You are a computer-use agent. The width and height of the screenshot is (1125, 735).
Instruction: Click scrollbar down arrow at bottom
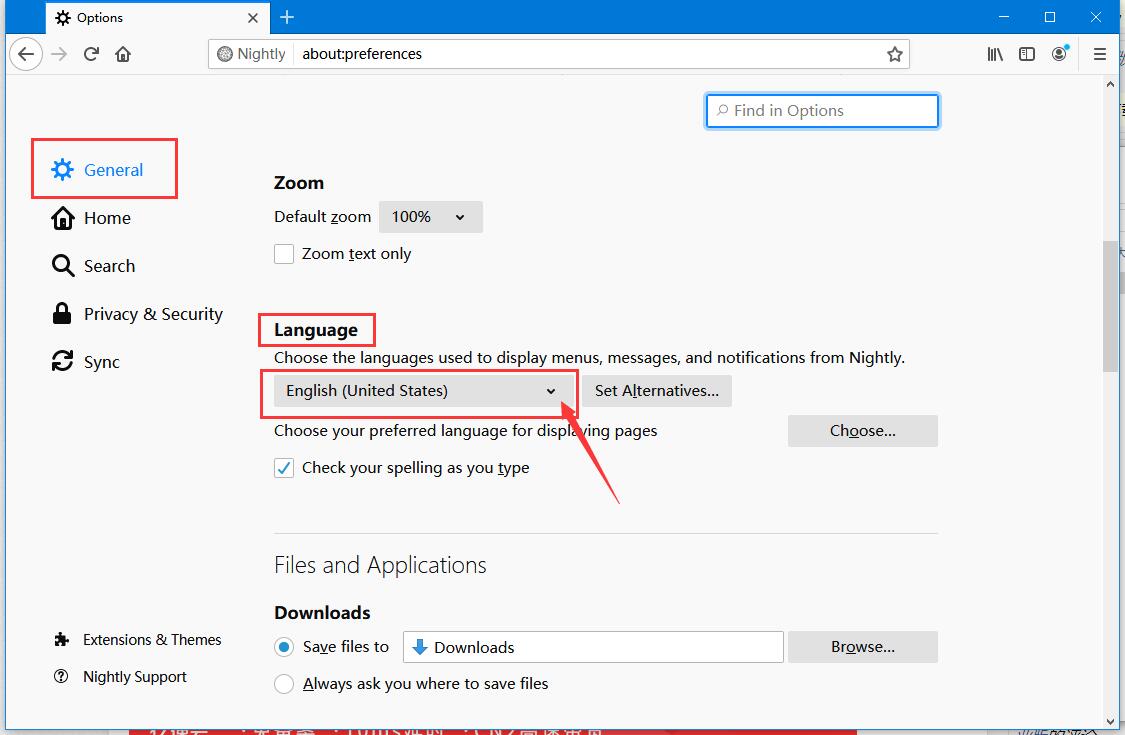click(1111, 722)
